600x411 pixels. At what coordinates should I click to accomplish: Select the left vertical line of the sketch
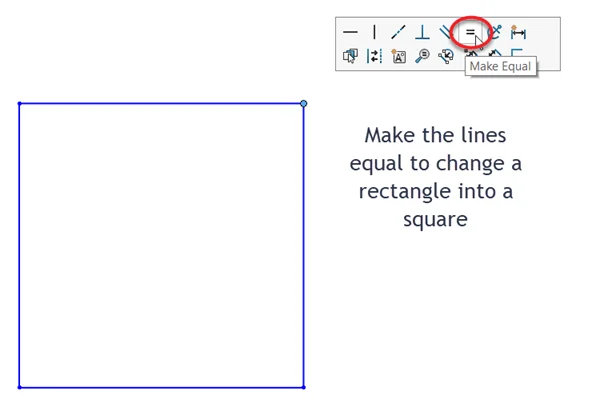(x=20, y=245)
